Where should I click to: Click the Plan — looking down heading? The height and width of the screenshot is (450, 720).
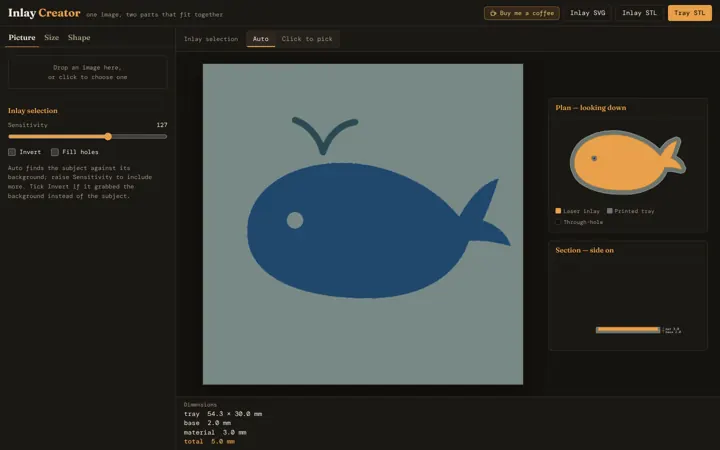tap(591, 108)
